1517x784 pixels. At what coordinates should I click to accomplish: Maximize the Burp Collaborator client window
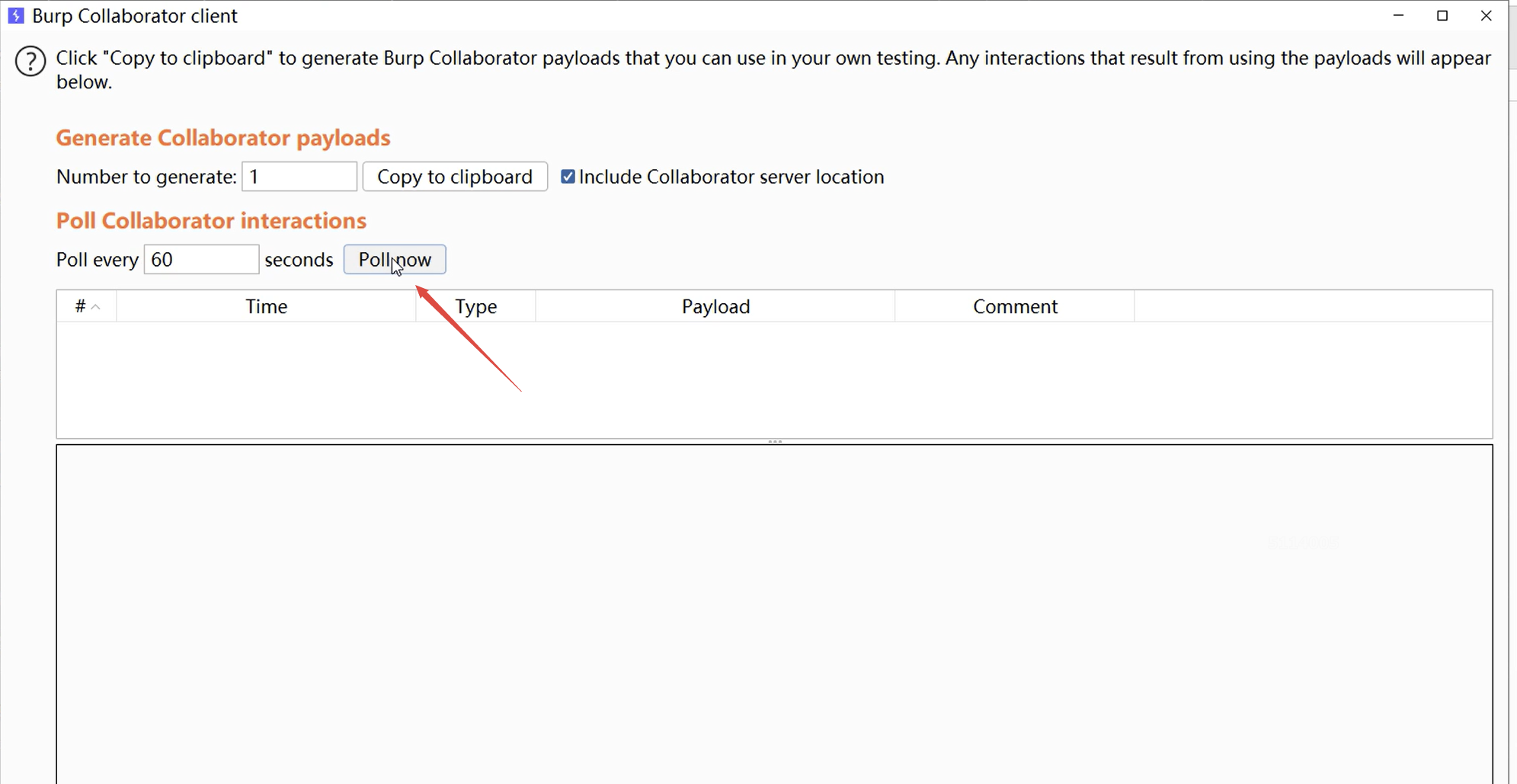coord(1442,15)
